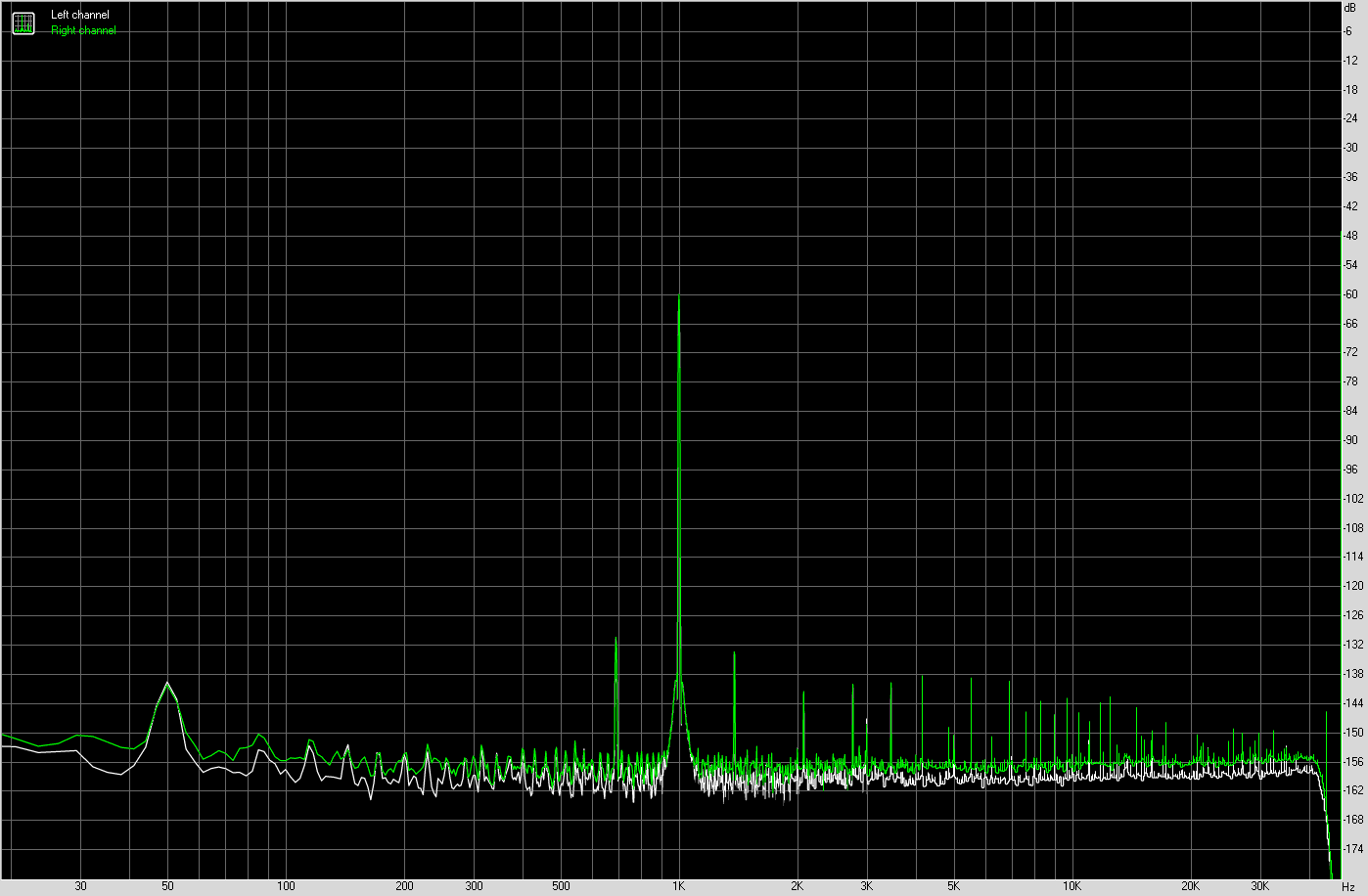Click the '-24' dB axis label
This screenshot has width=1368, height=896.
[x=1350, y=119]
